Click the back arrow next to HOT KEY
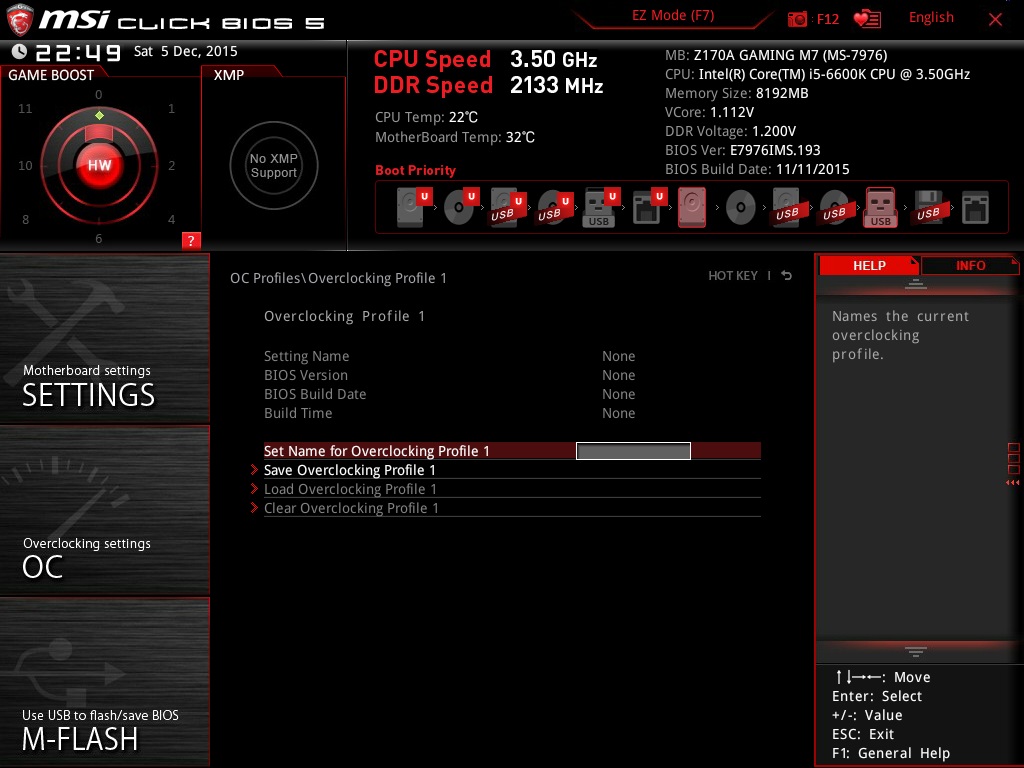 click(x=787, y=276)
